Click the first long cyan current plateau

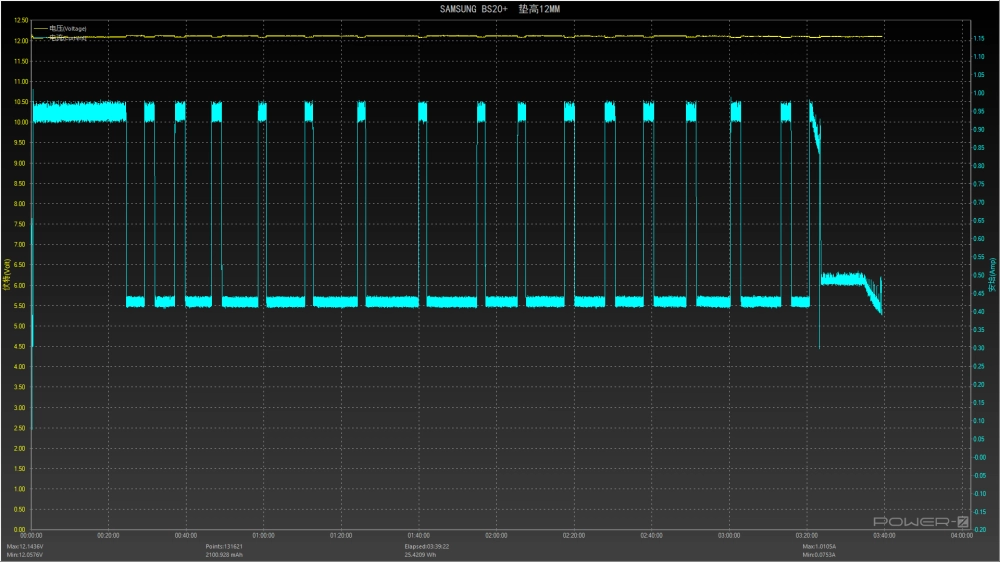click(79, 112)
